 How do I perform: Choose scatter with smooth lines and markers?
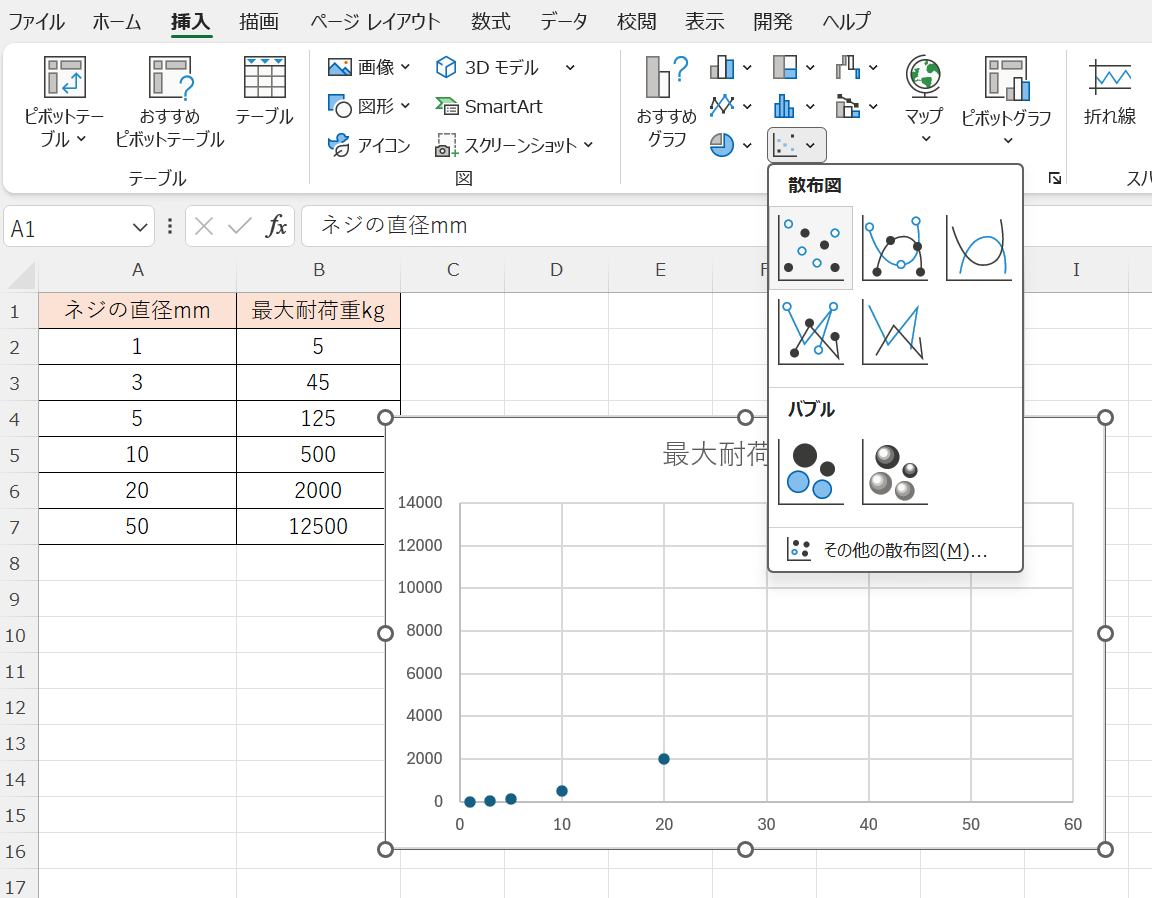pyautogui.click(x=895, y=248)
